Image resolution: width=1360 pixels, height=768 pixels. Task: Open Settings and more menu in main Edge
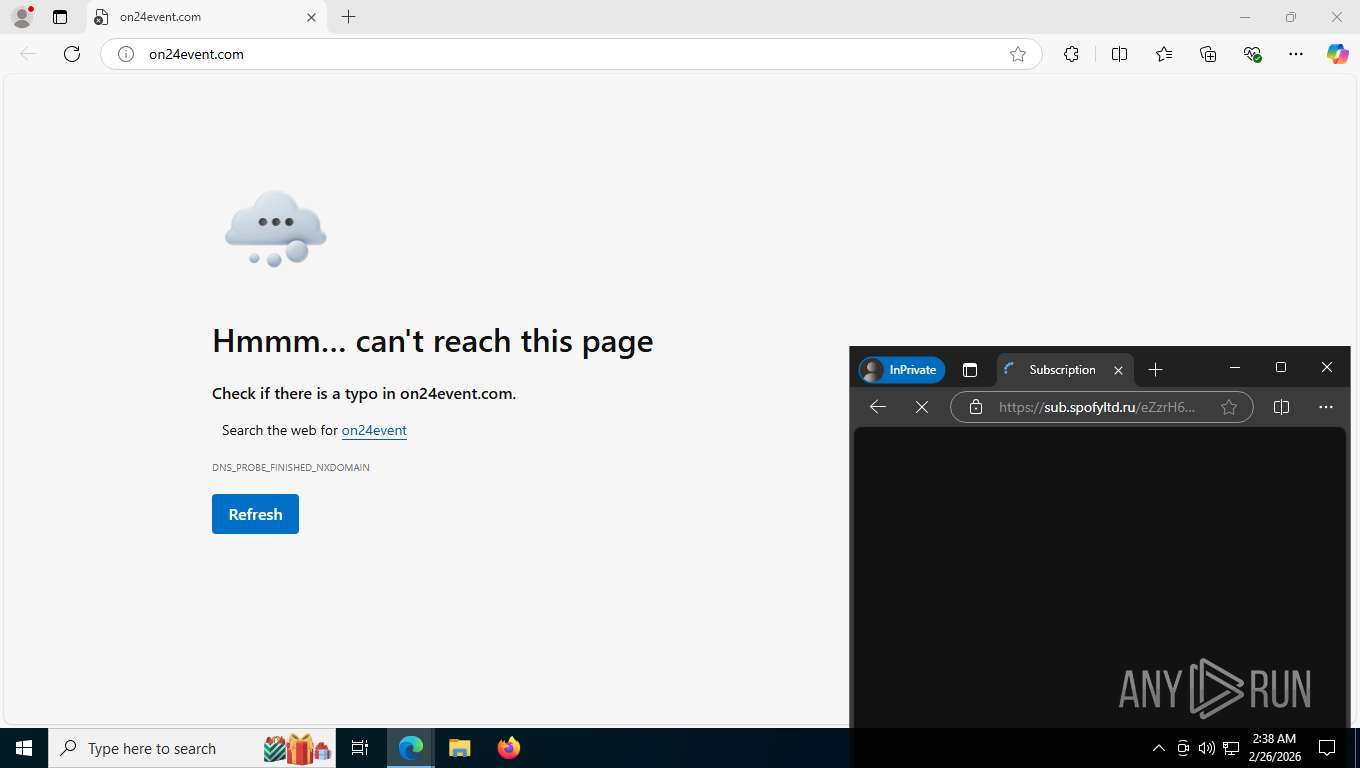1296,54
